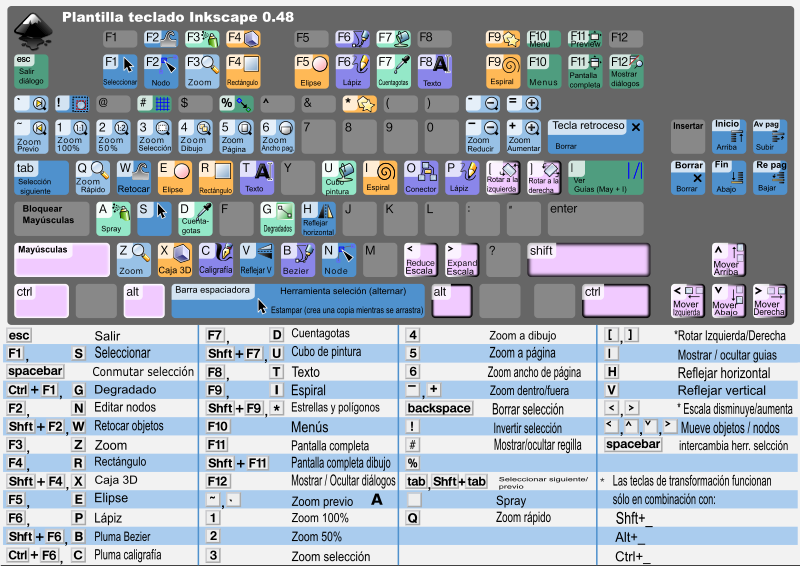This screenshot has width=800, height=566.
Task: Choose the F4 Rectángulo tool key
Action: point(243,70)
